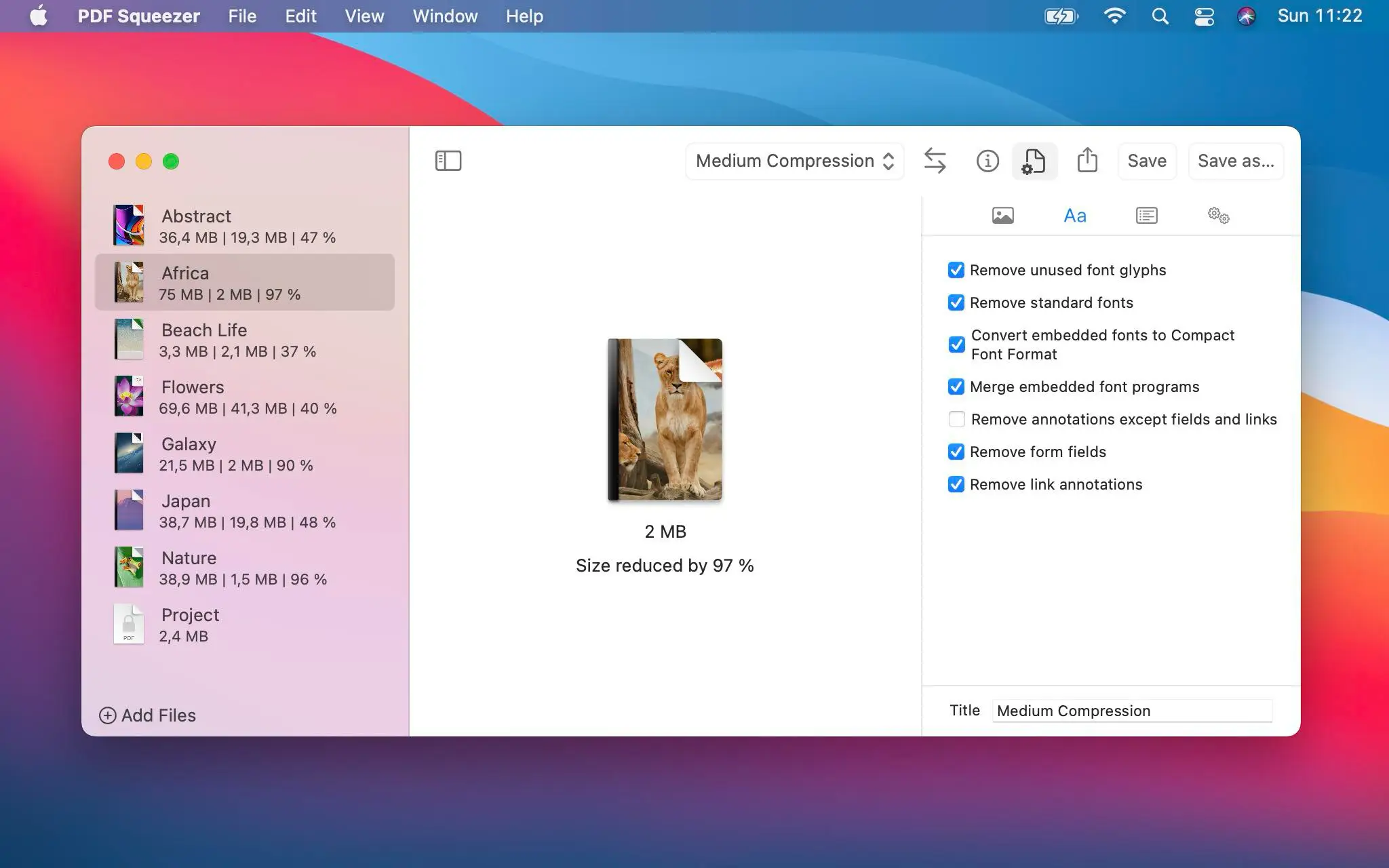Screen dimensions: 1389x868
Task: Click the image/photos settings icon
Action: 1002,215
